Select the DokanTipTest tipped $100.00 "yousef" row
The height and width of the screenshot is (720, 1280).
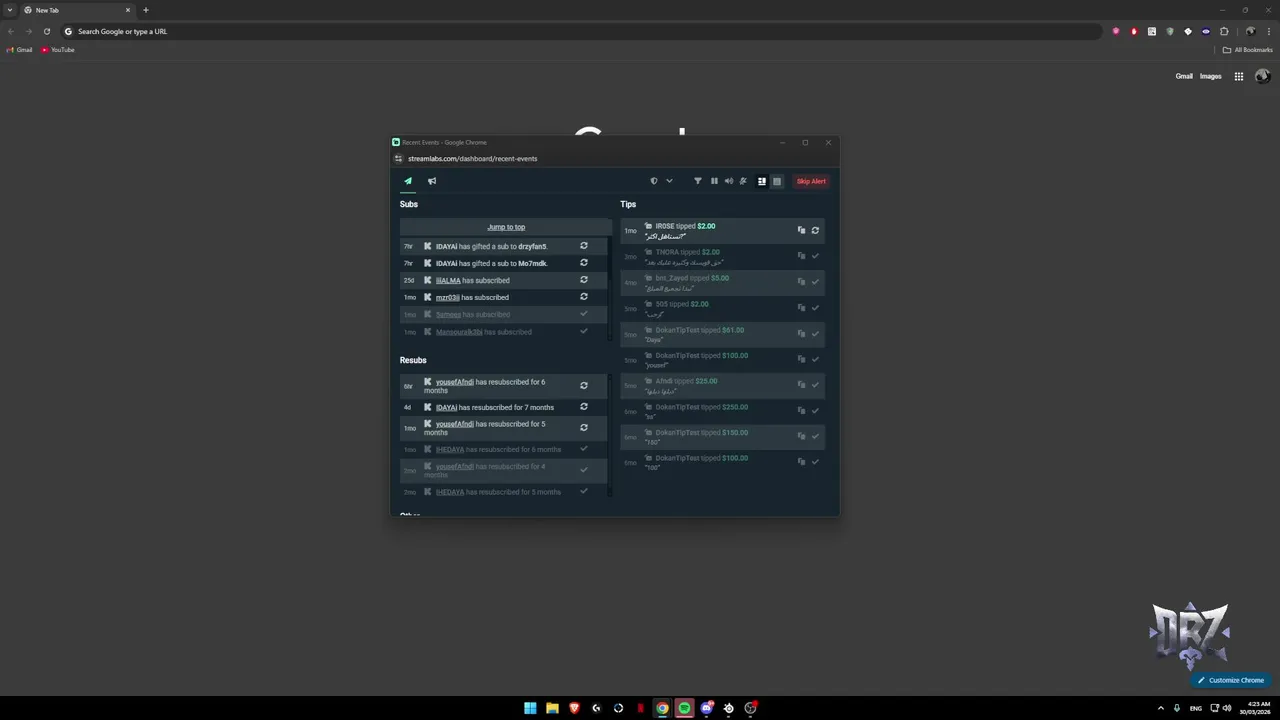(x=722, y=360)
